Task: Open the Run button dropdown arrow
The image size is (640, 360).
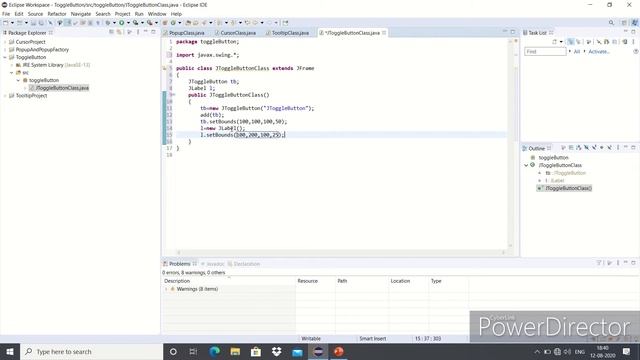Action: [x=128, y=23]
